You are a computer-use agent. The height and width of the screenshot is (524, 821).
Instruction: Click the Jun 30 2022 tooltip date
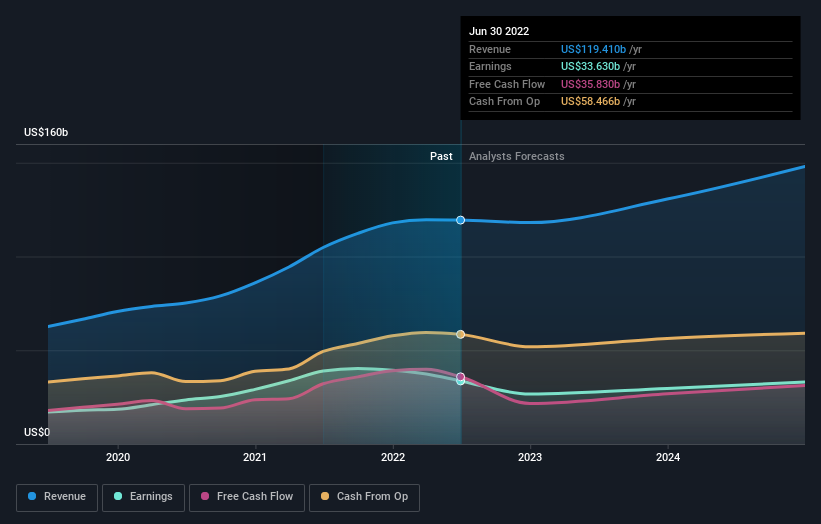pos(499,31)
